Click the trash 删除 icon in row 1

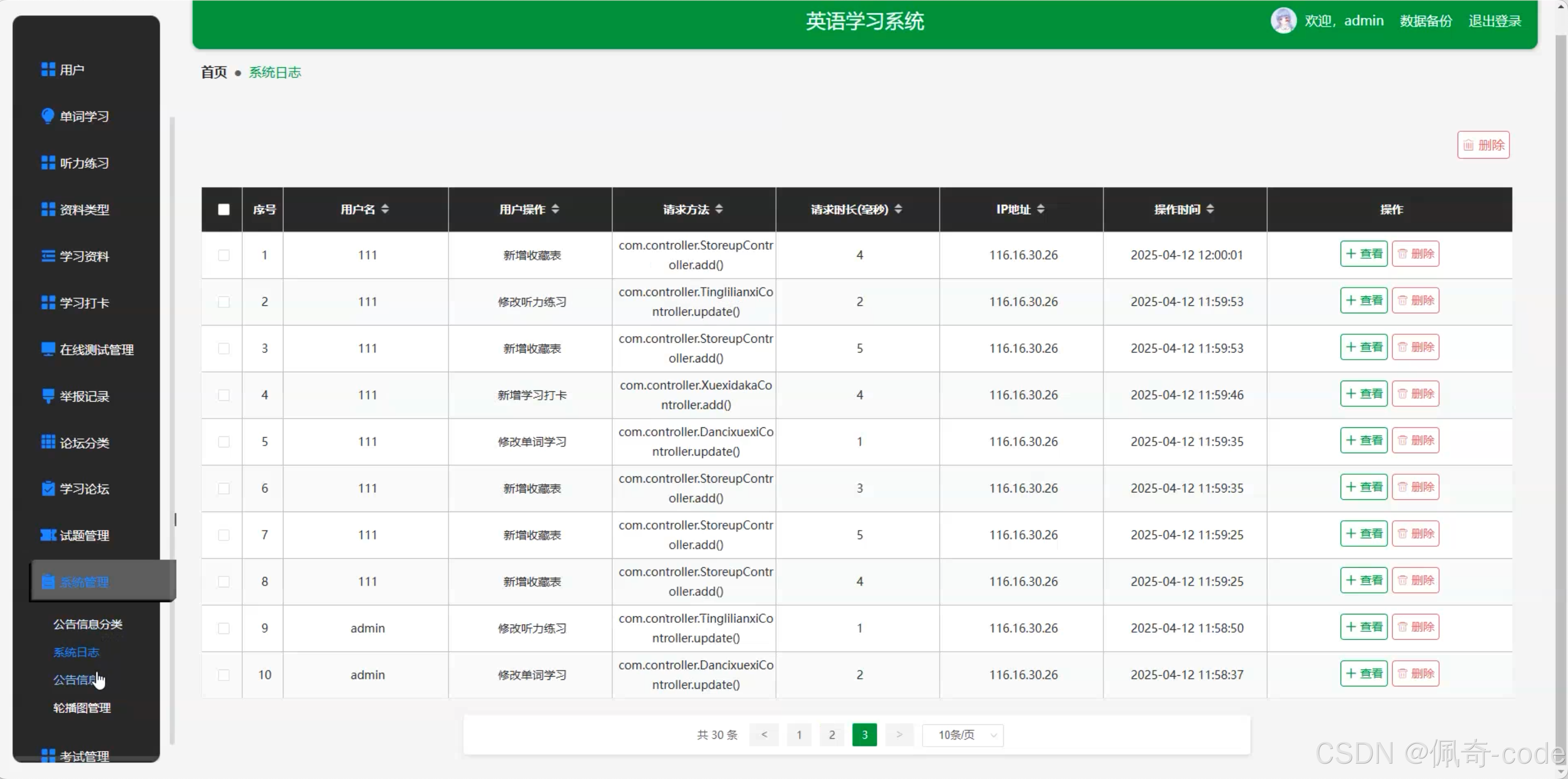tap(1402, 254)
